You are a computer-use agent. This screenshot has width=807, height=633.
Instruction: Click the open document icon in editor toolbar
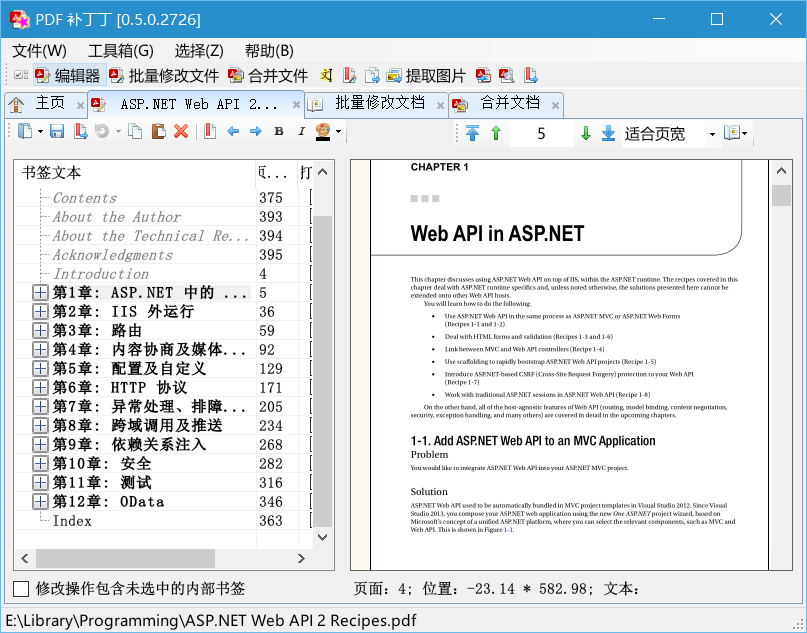[x=25, y=132]
